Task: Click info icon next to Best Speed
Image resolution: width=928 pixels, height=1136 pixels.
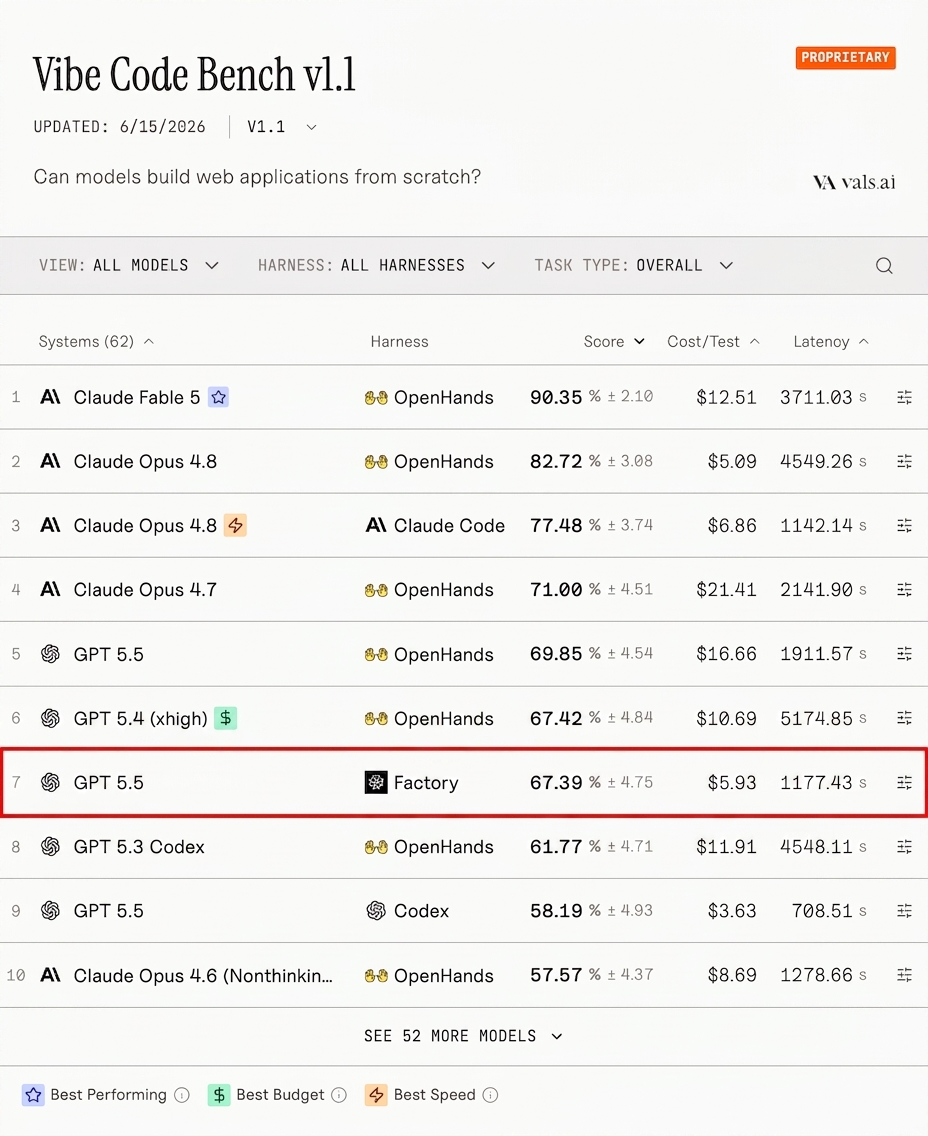Action: 490,1095
